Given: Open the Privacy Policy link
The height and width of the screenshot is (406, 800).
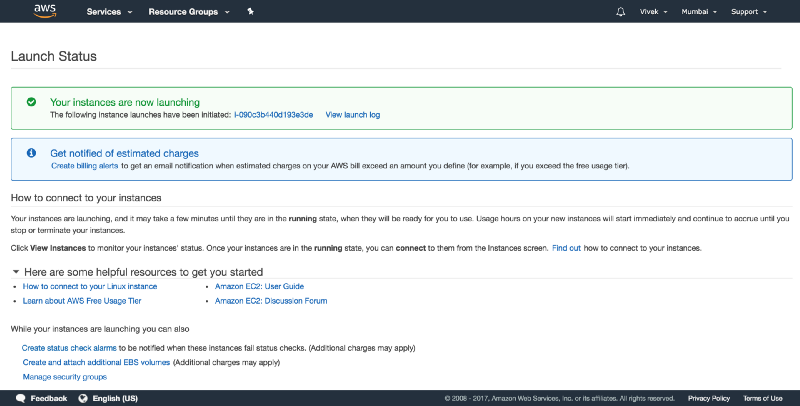Looking at the screenshot, I should pyautogui.click(x=709, y=398).
